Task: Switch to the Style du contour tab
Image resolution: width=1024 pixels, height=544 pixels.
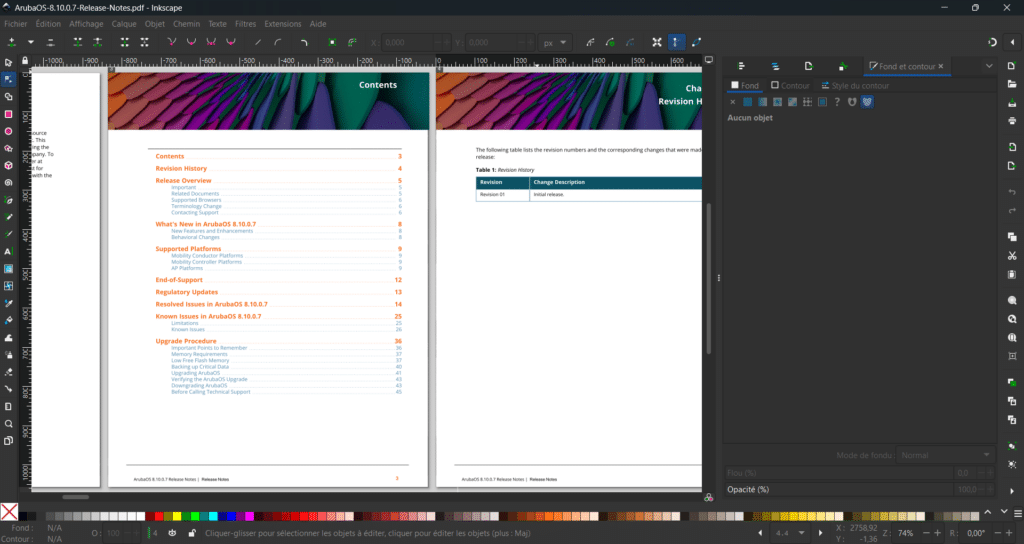Action: [855, 86]
